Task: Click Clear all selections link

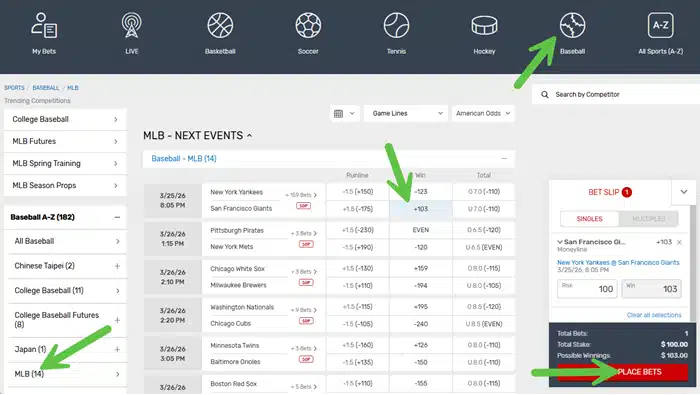Action: coord(654,315)
